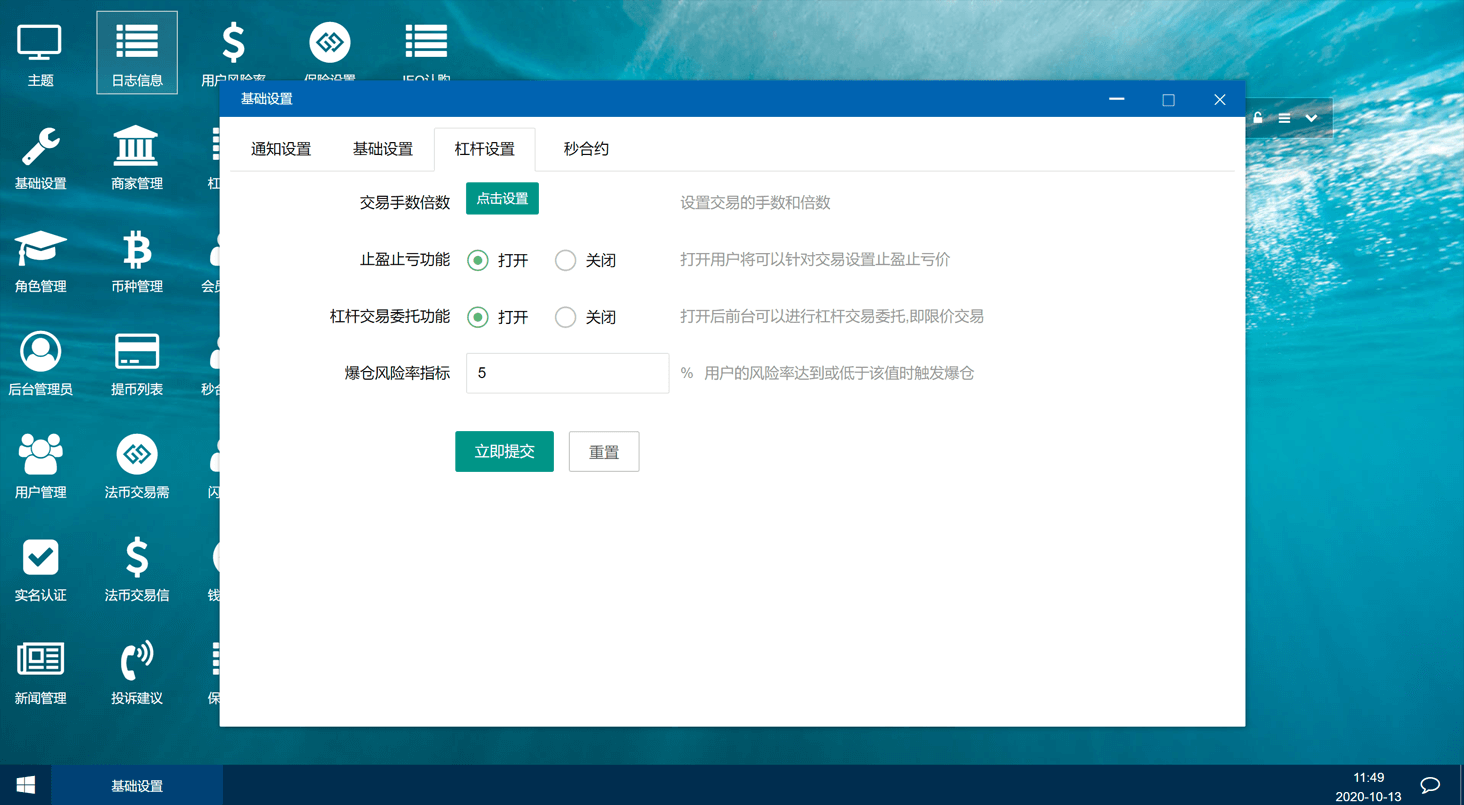1464x805 pixels.
Task: Expand the chevron-down arrow beside window
Action: pyautogui.click(x=1311, y=118)
